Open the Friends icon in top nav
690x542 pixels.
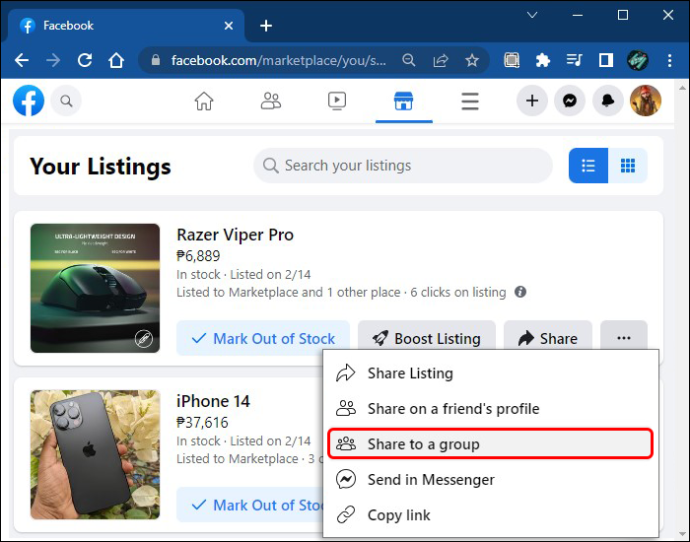(x=271, y=101)
